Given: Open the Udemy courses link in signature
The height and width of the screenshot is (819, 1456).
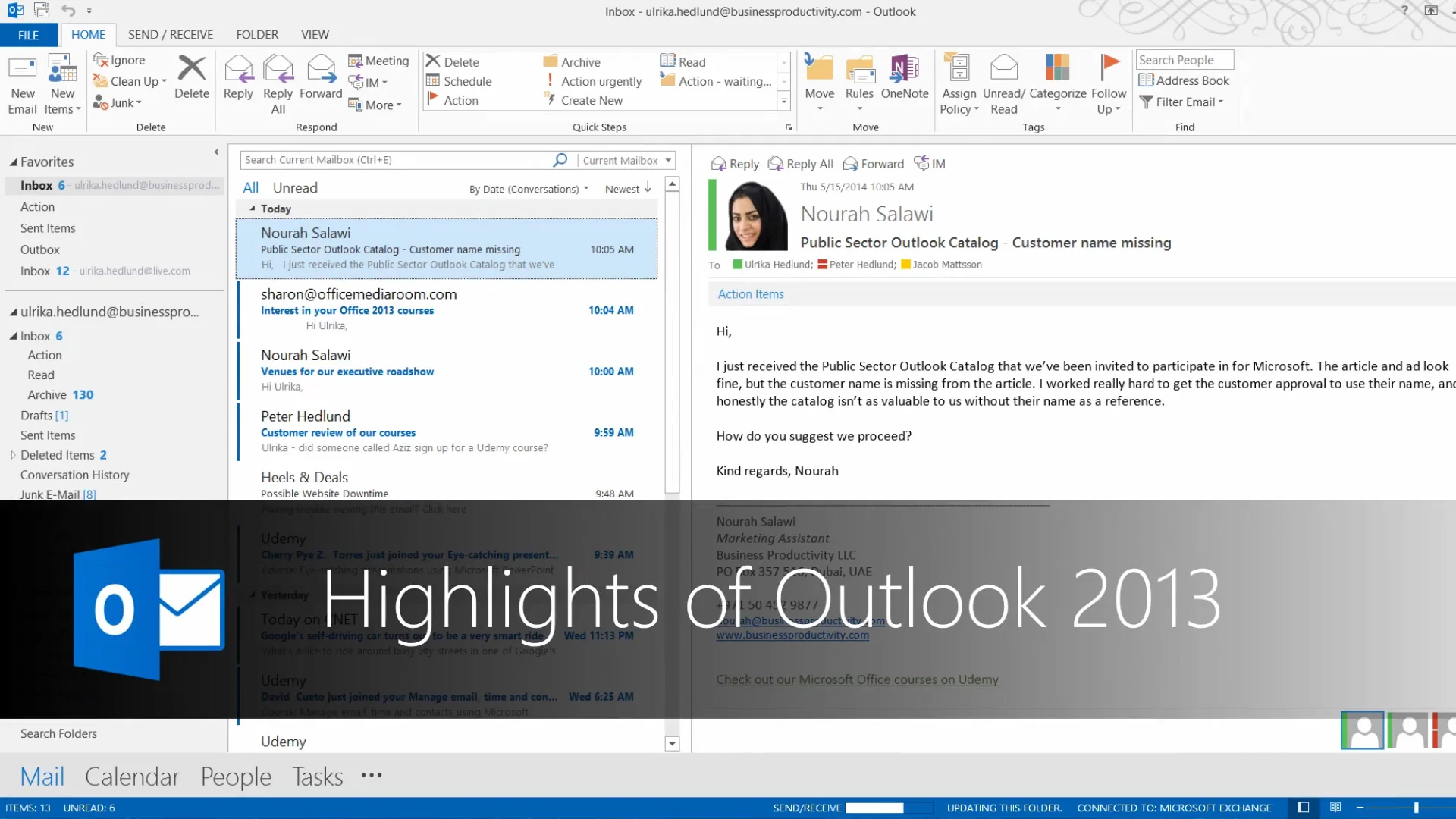Looking at the screenshot, I should point(857,679).
